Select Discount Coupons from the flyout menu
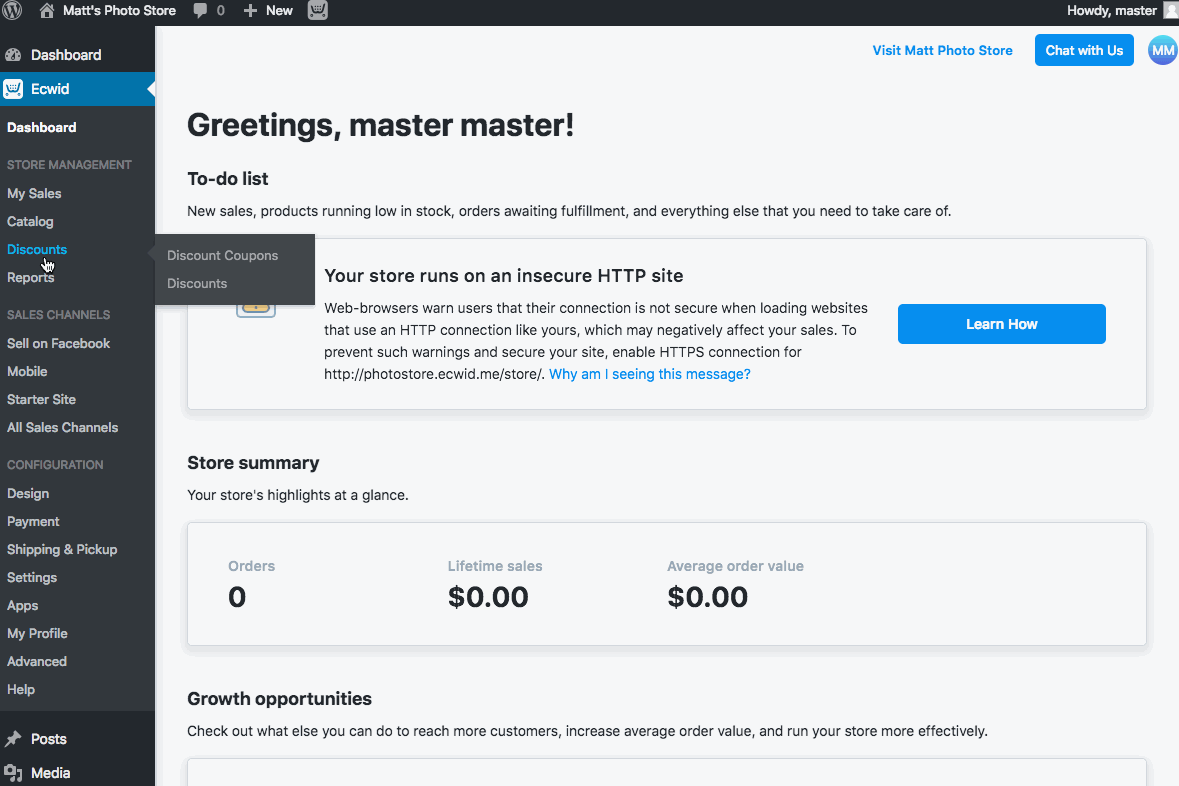Screen dimensions: 1179x786 223,256
